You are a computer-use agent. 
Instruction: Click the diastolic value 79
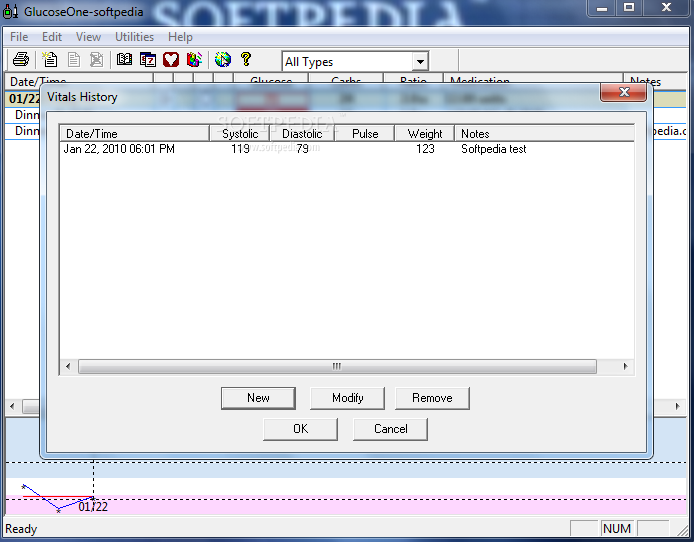coord(302,149)
